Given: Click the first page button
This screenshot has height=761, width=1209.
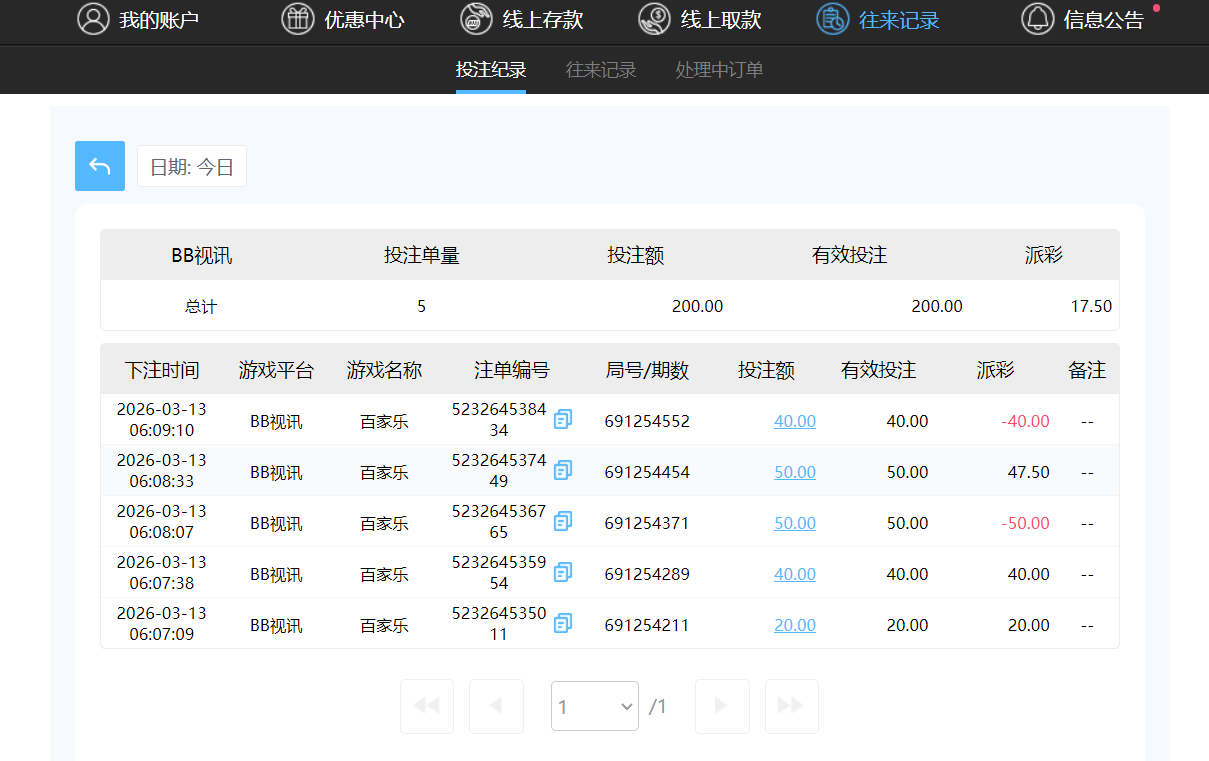Looking at the screenshot, I should point(427,706).
